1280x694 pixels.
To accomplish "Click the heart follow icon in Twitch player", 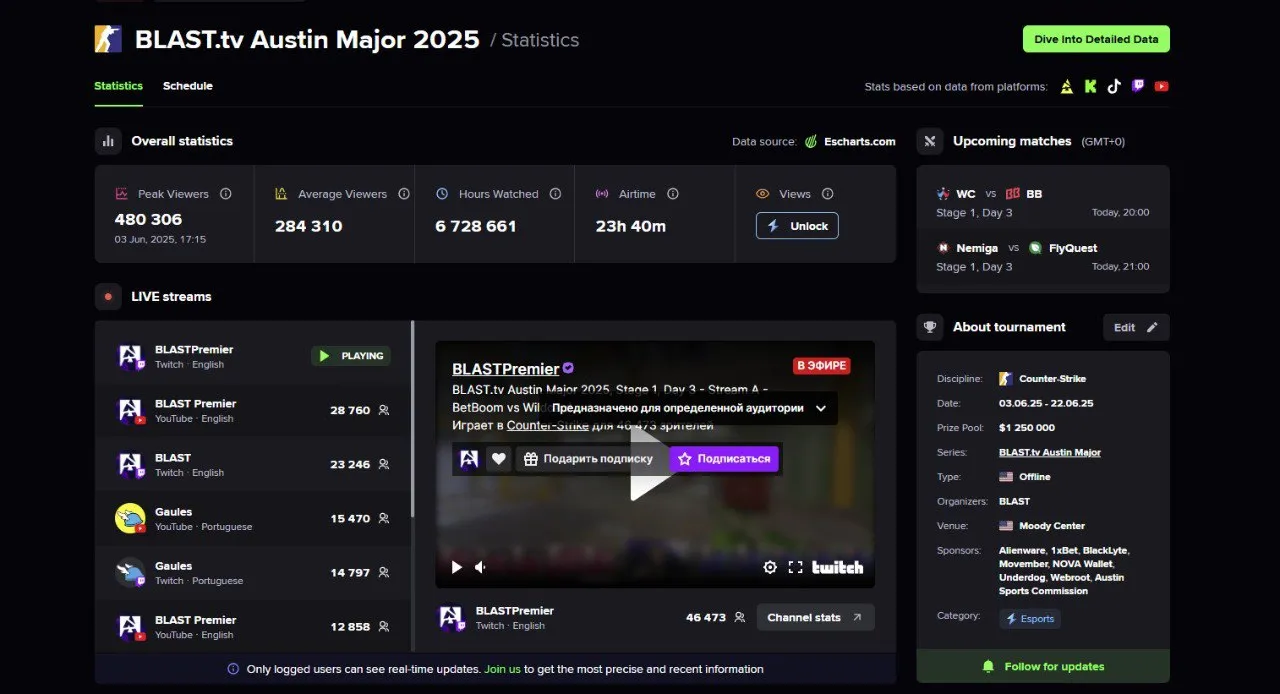I will pos(498,459).
